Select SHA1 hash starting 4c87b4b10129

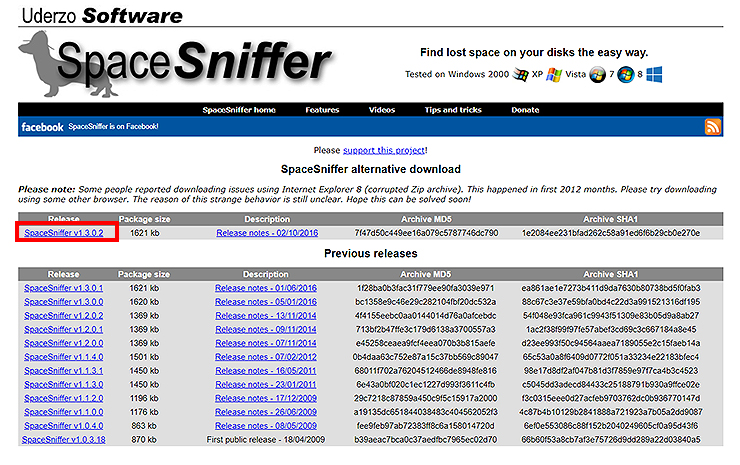611,412
